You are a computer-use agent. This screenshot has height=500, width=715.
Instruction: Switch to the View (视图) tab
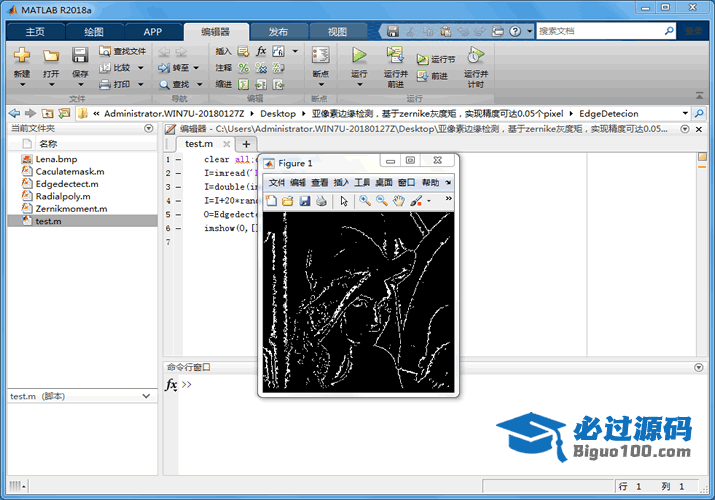pyautogui.click(x=337, y=31)
